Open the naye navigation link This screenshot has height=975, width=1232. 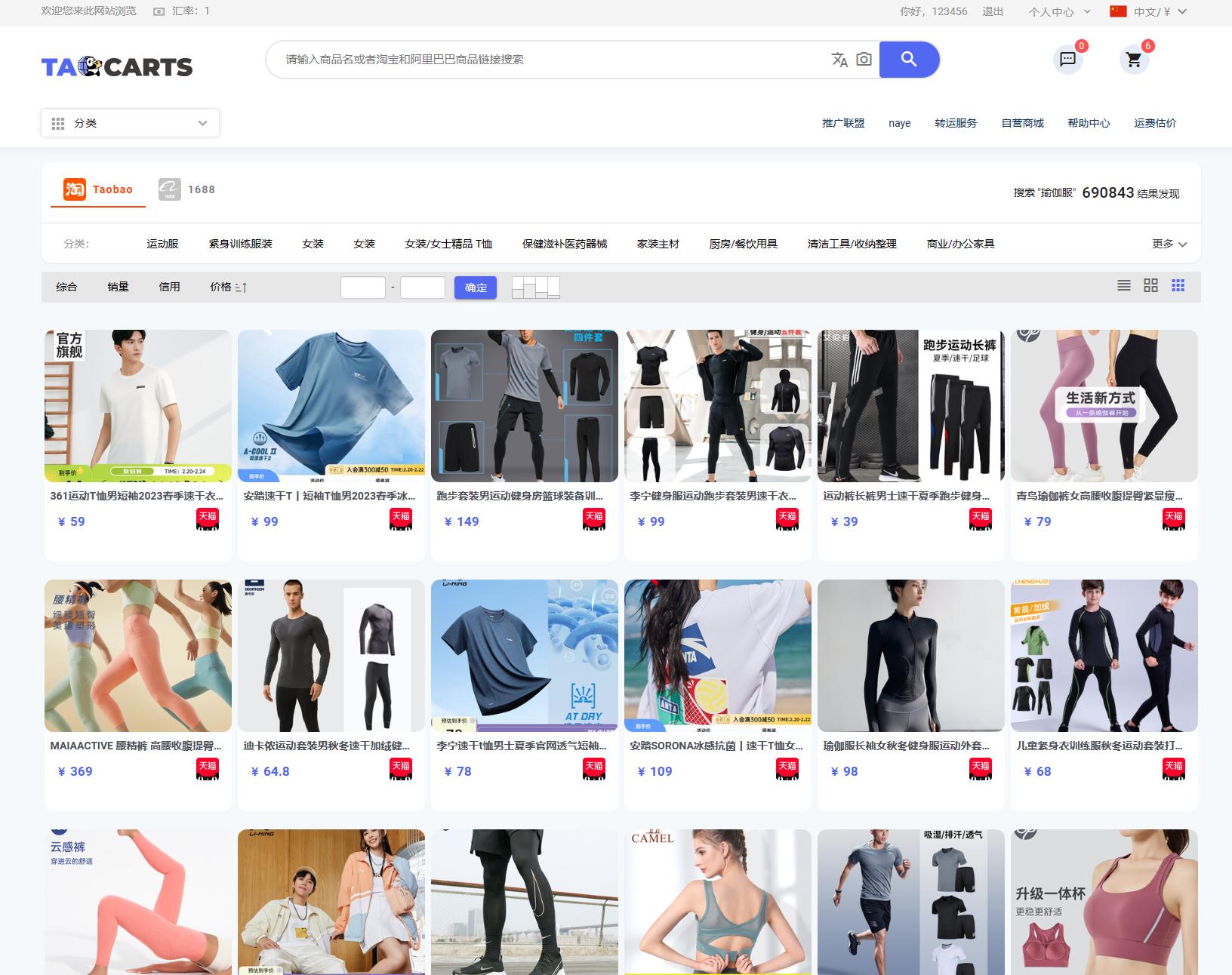(900, 123)
